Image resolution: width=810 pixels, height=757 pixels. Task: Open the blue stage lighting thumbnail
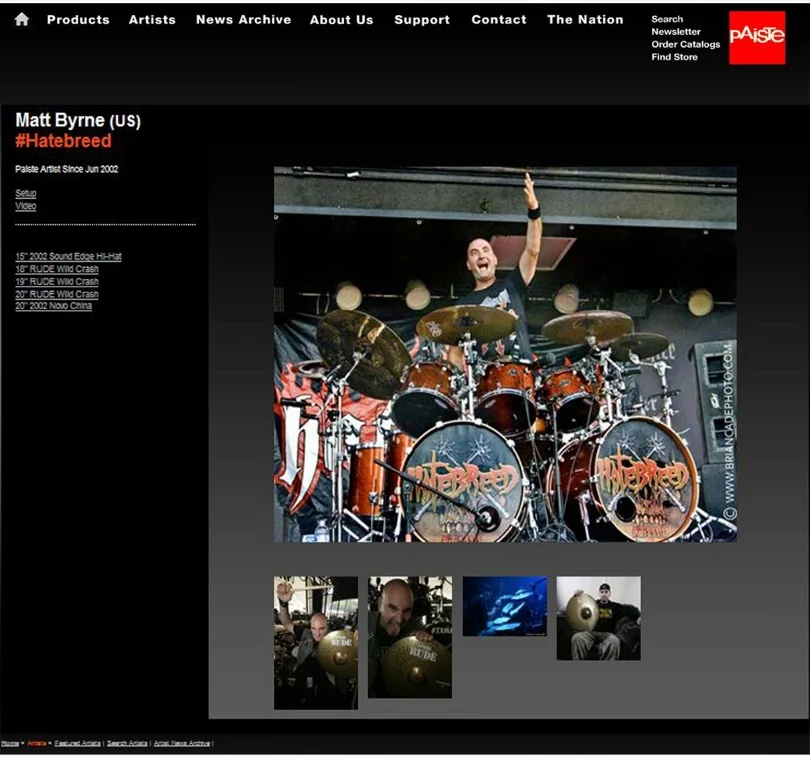(x=505, y=606)
